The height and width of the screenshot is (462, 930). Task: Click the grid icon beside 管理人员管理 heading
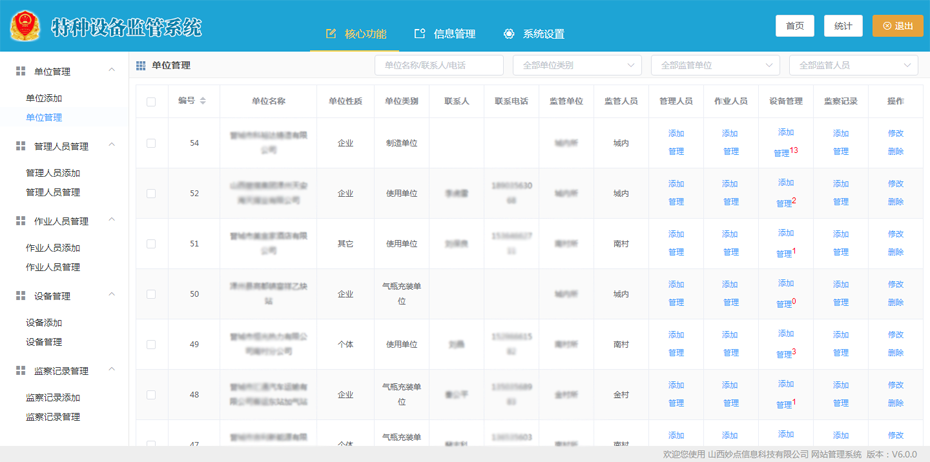click(21, 146)
